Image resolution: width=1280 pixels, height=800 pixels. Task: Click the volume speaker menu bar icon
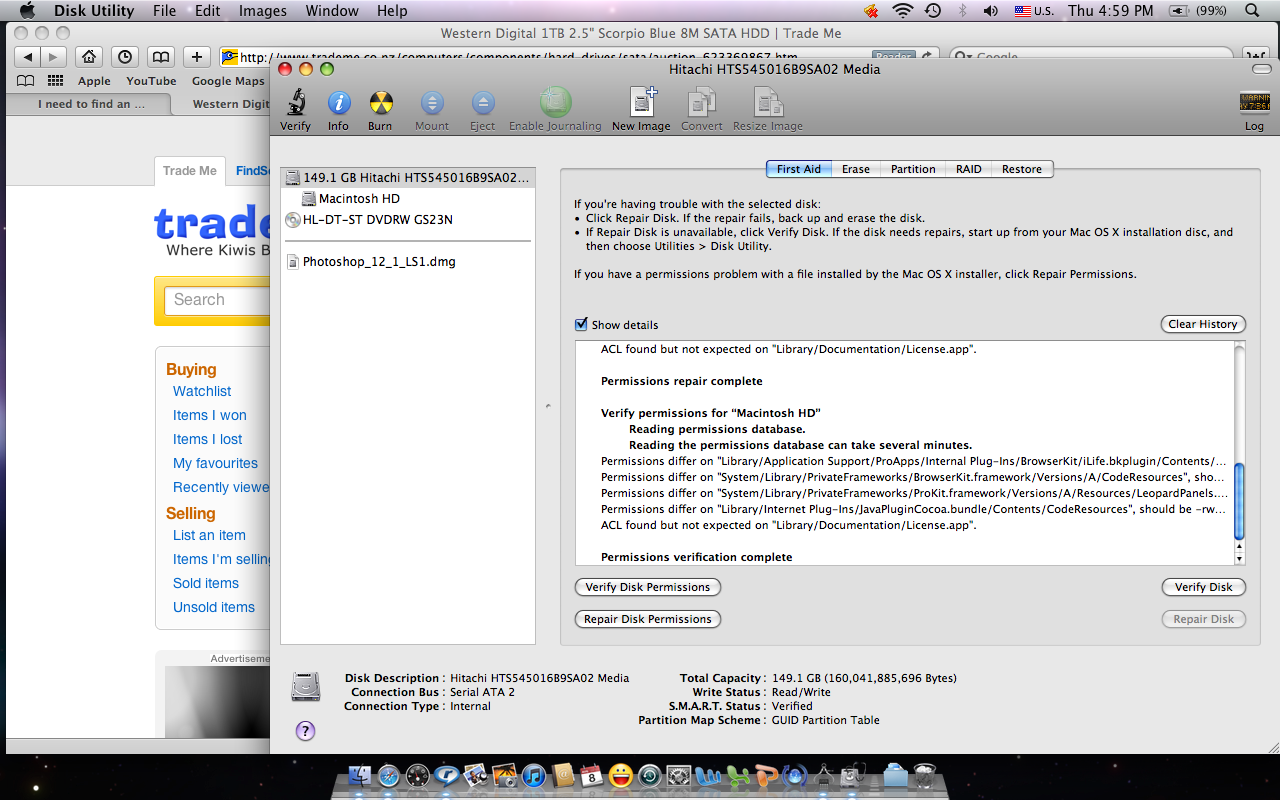coord(990,11)
